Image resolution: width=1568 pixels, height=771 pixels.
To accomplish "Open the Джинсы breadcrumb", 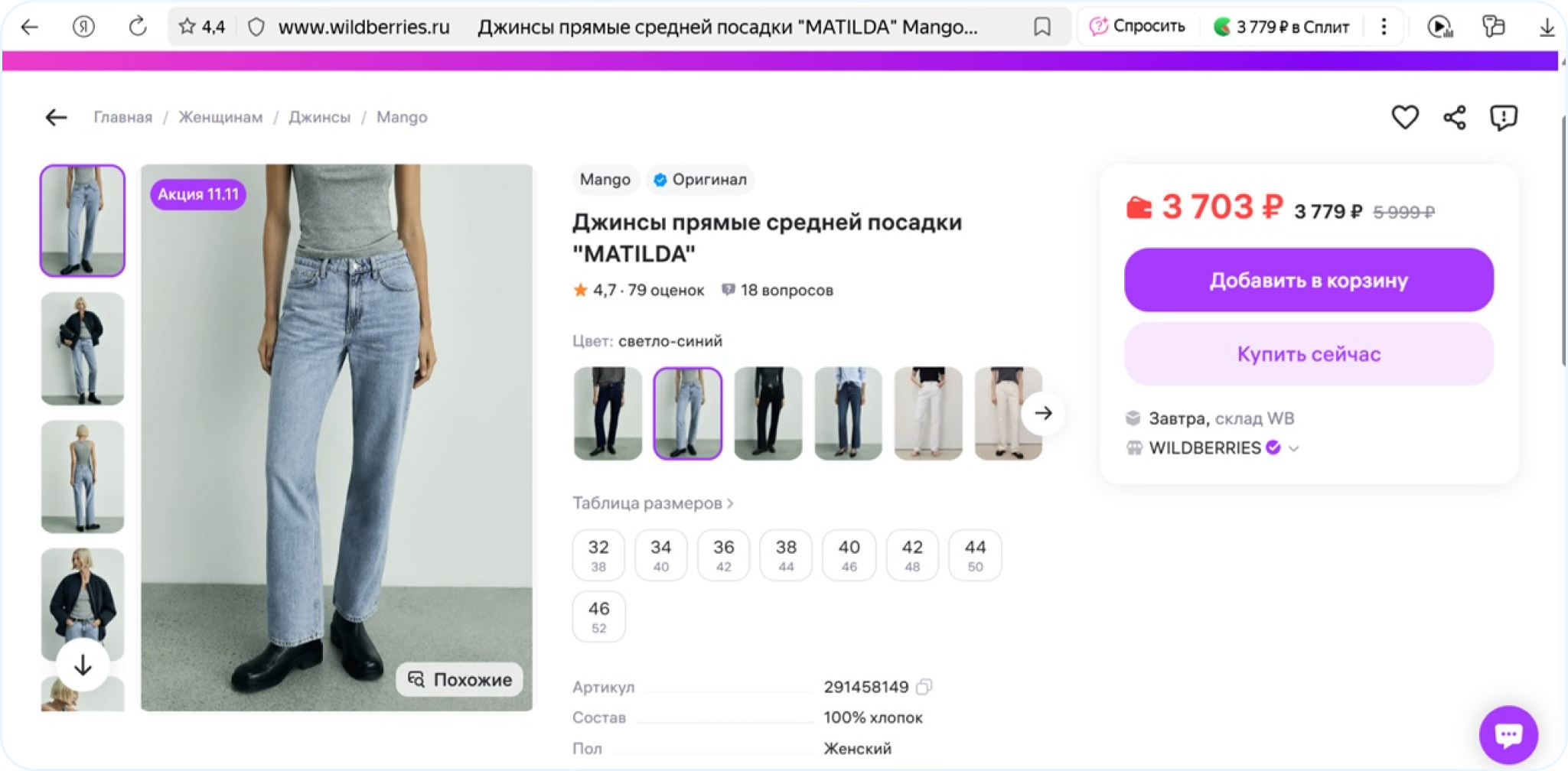I will 319,117.
